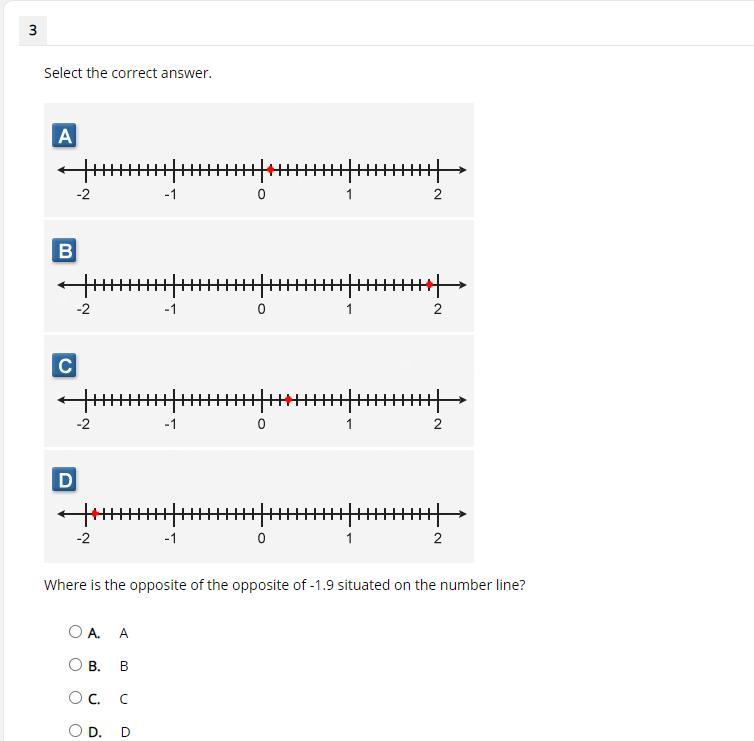Click the 2 label on number line B
This screenshot has height=741, width=754.
[x=438, y=309]
